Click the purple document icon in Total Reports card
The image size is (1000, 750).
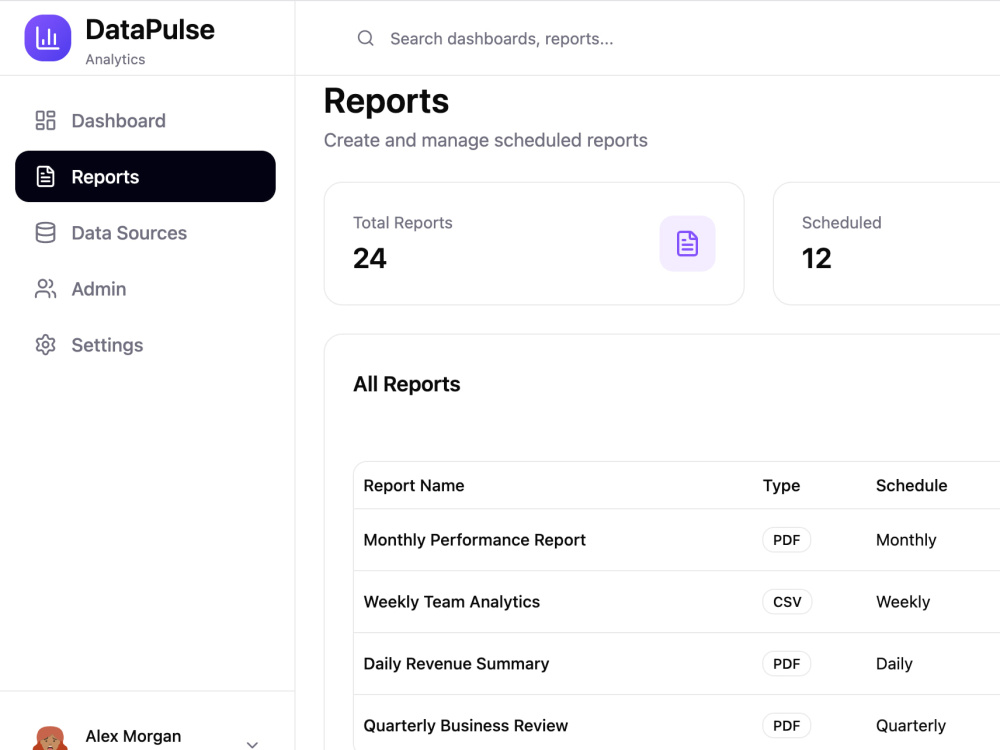[688, 244]
